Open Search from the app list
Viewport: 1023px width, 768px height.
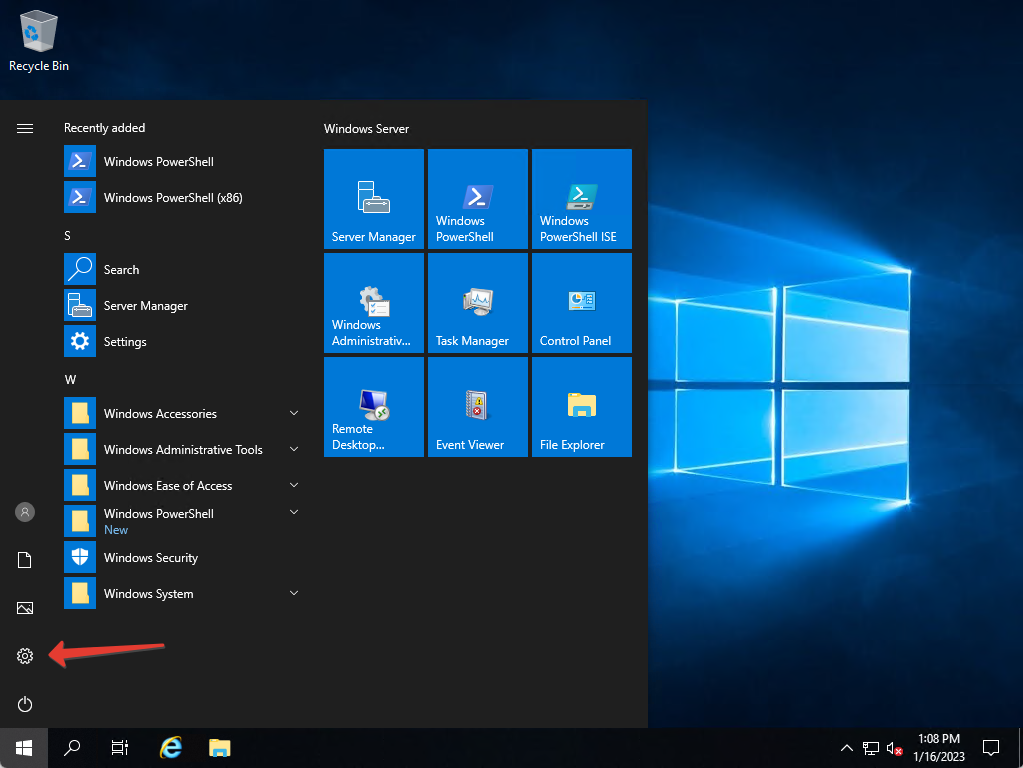click(121, 269)
